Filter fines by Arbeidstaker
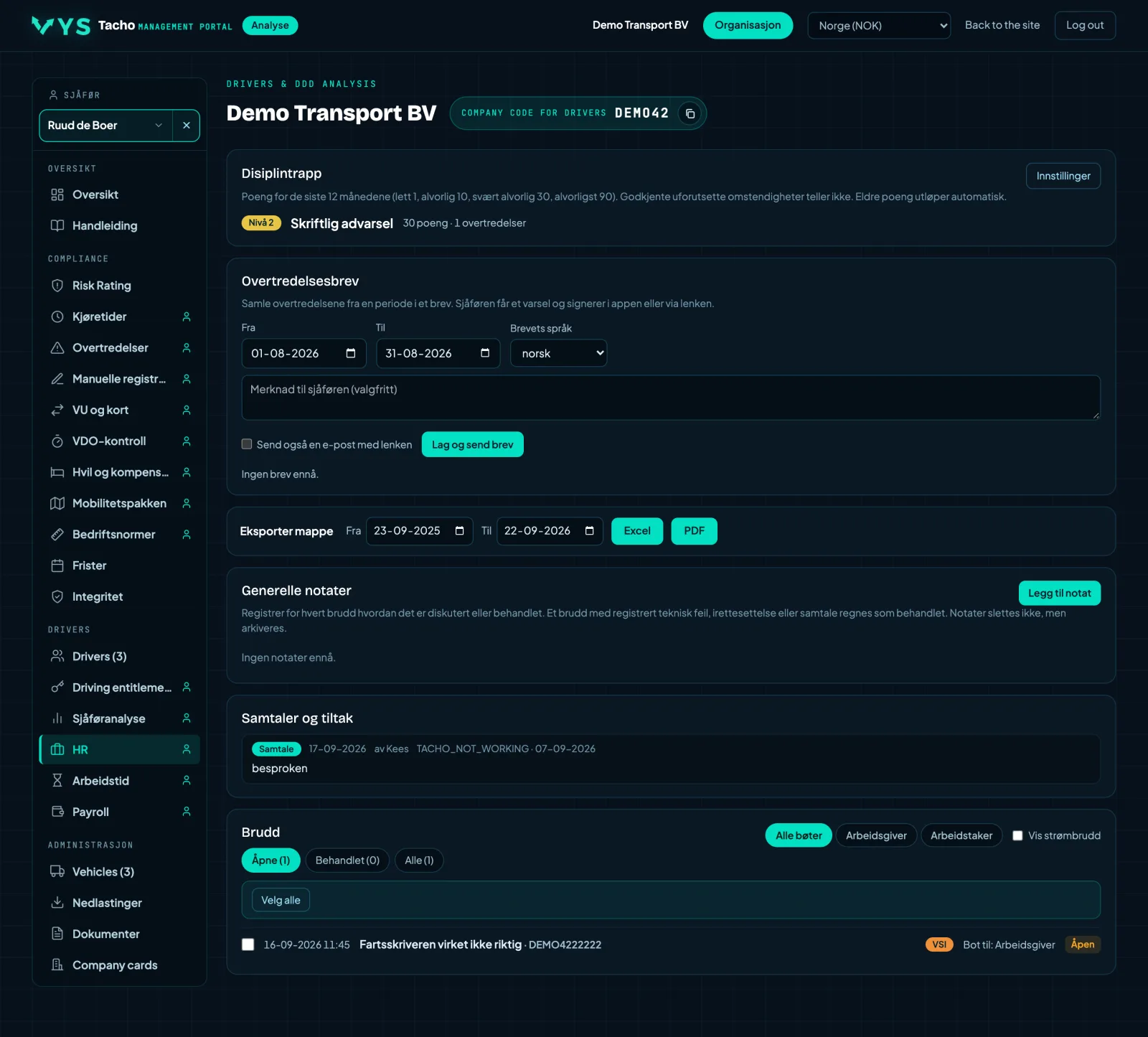The image size is (1148, 1037). [x=961, y=835]
